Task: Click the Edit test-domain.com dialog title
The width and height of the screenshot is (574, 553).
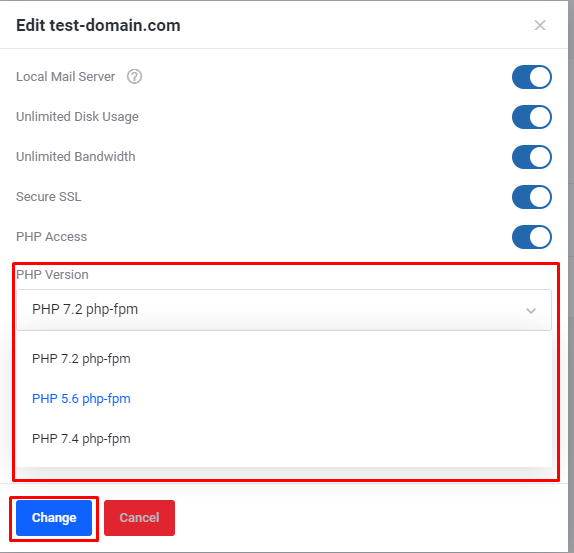Action: point(98,26)
